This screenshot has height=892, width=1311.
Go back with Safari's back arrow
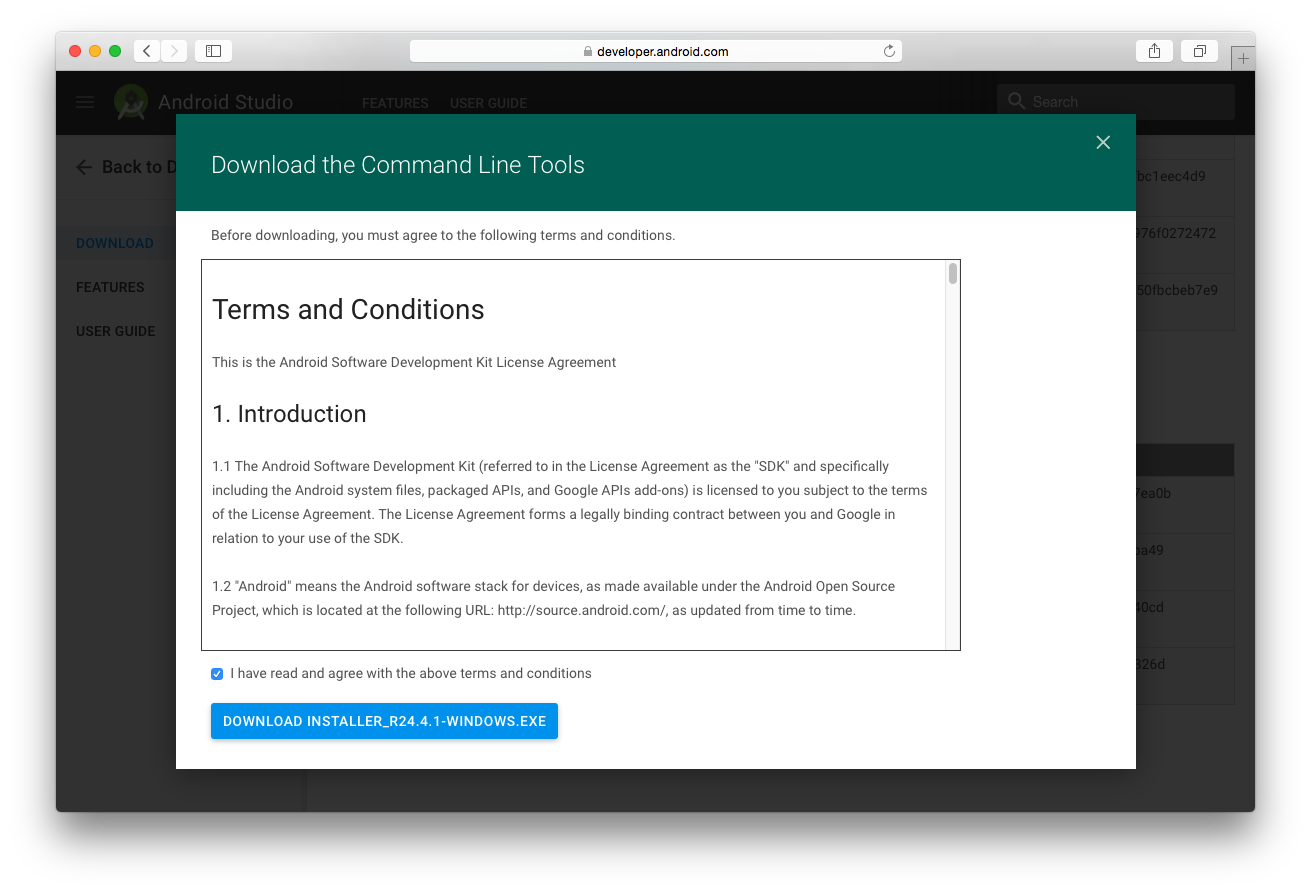coord(147,51)
